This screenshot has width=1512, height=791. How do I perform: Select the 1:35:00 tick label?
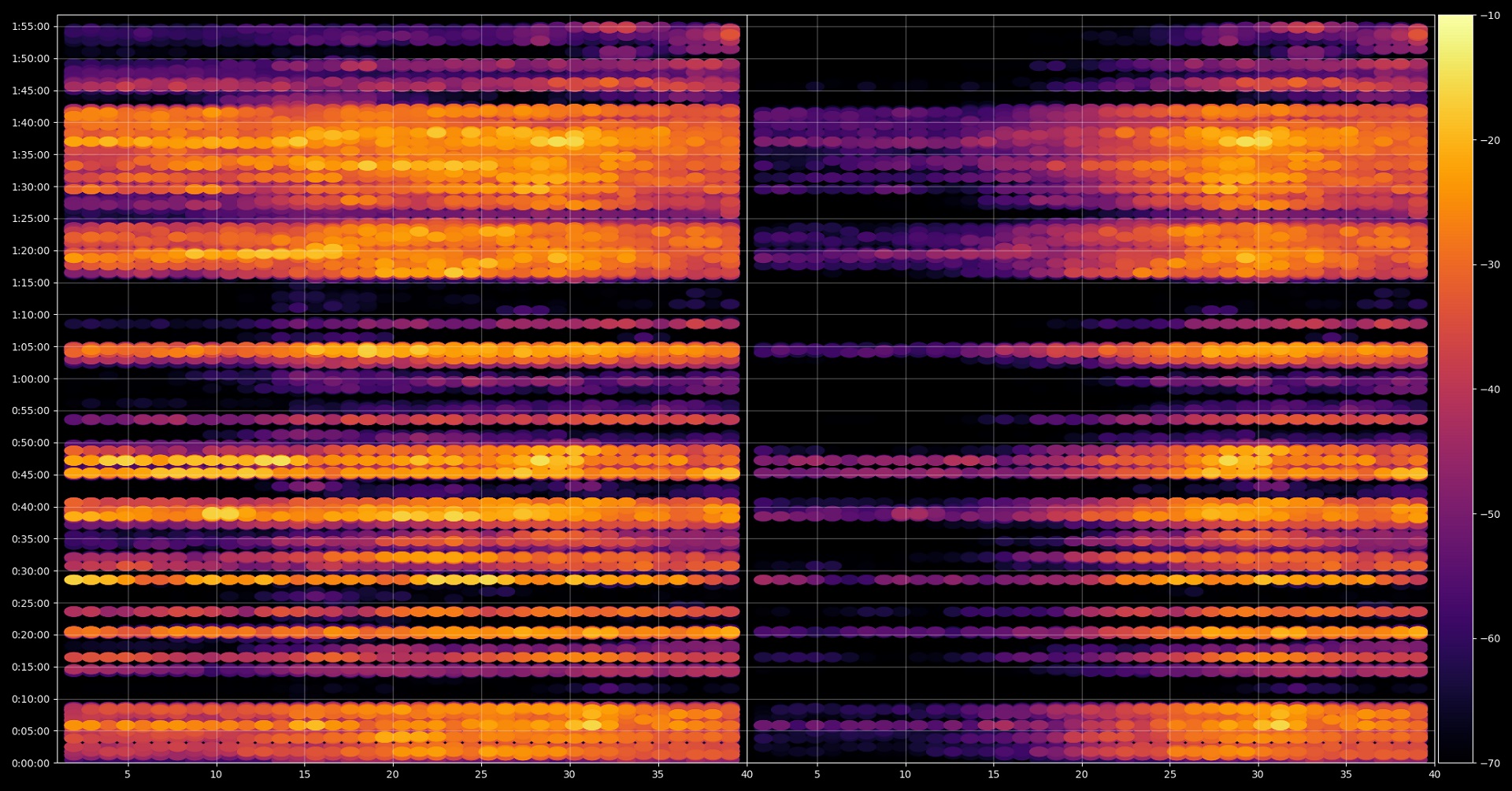point(31,155)
